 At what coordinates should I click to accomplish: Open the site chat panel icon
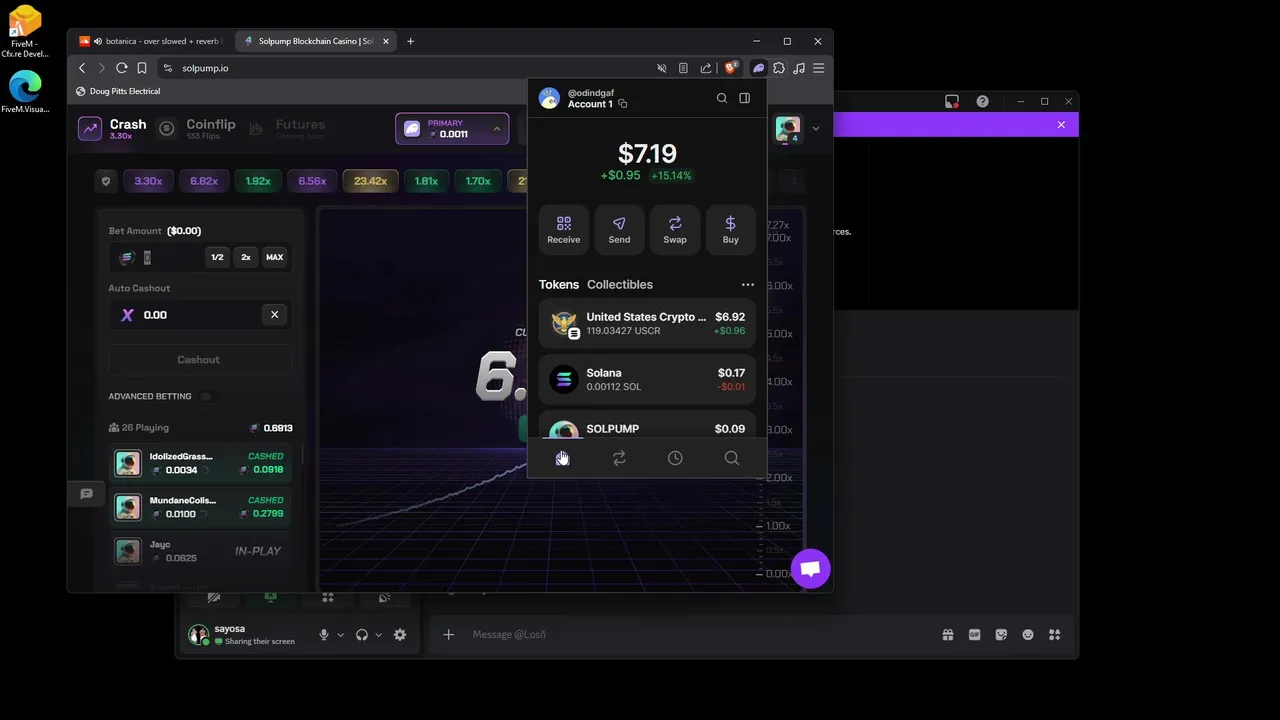[x=86, y=493]
